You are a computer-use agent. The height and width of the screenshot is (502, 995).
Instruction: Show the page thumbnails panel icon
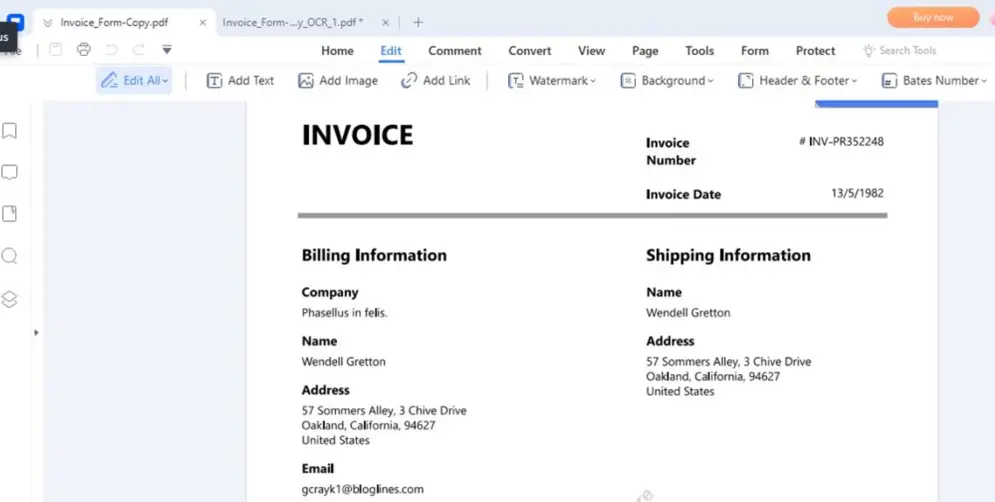click(x=9, y=214)
